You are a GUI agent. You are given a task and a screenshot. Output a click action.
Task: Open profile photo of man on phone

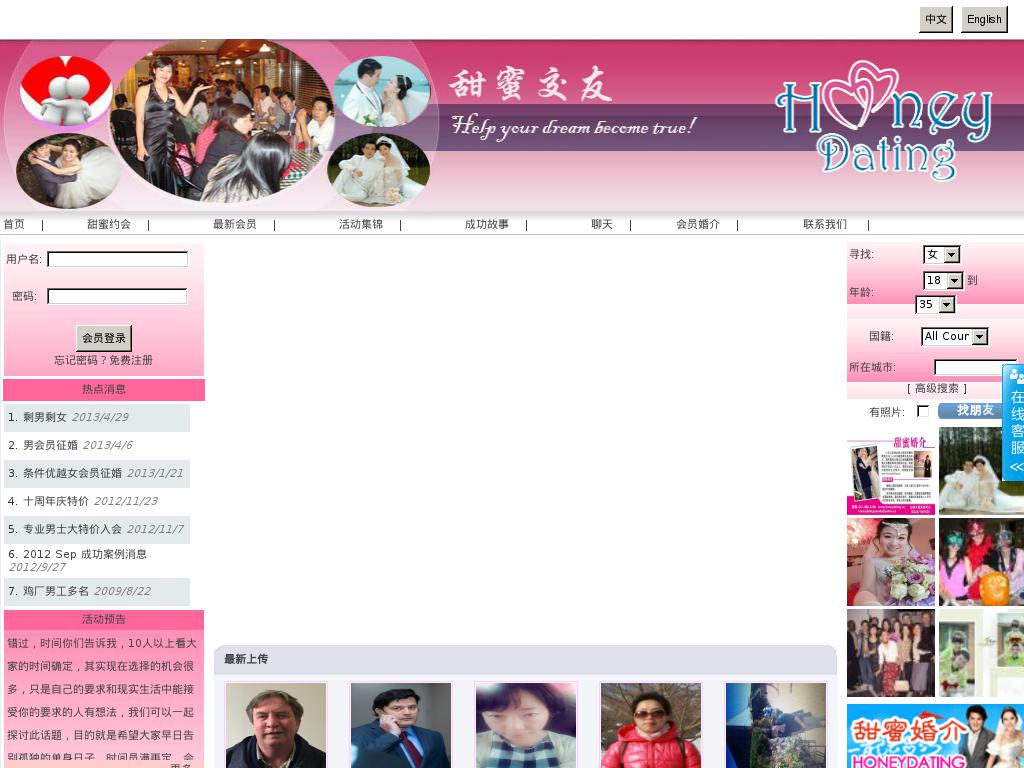[x=401, y=726]
